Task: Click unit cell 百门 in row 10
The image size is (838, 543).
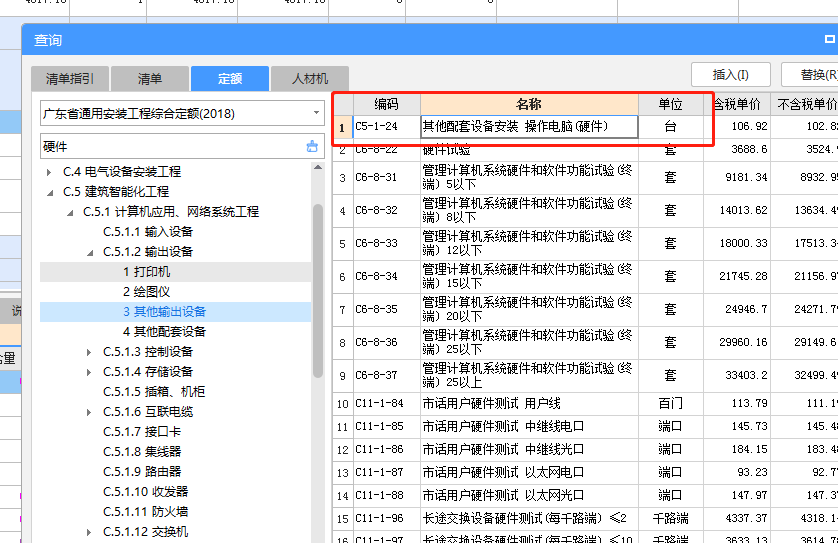Action: click(x=671, y=404)
